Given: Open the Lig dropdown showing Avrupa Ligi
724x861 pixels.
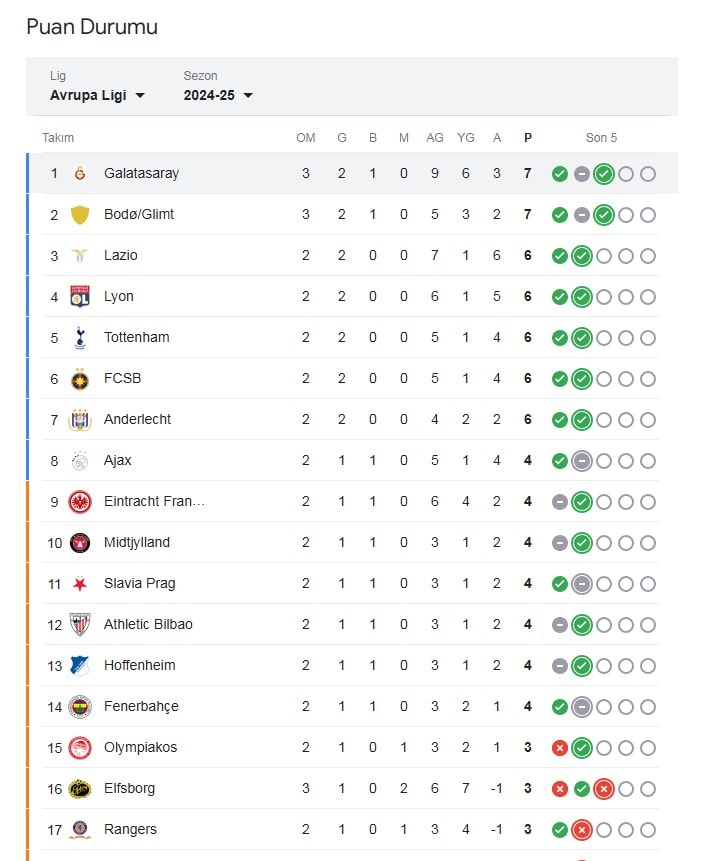Looking at the screenshot, I should (x=98, y=95).
